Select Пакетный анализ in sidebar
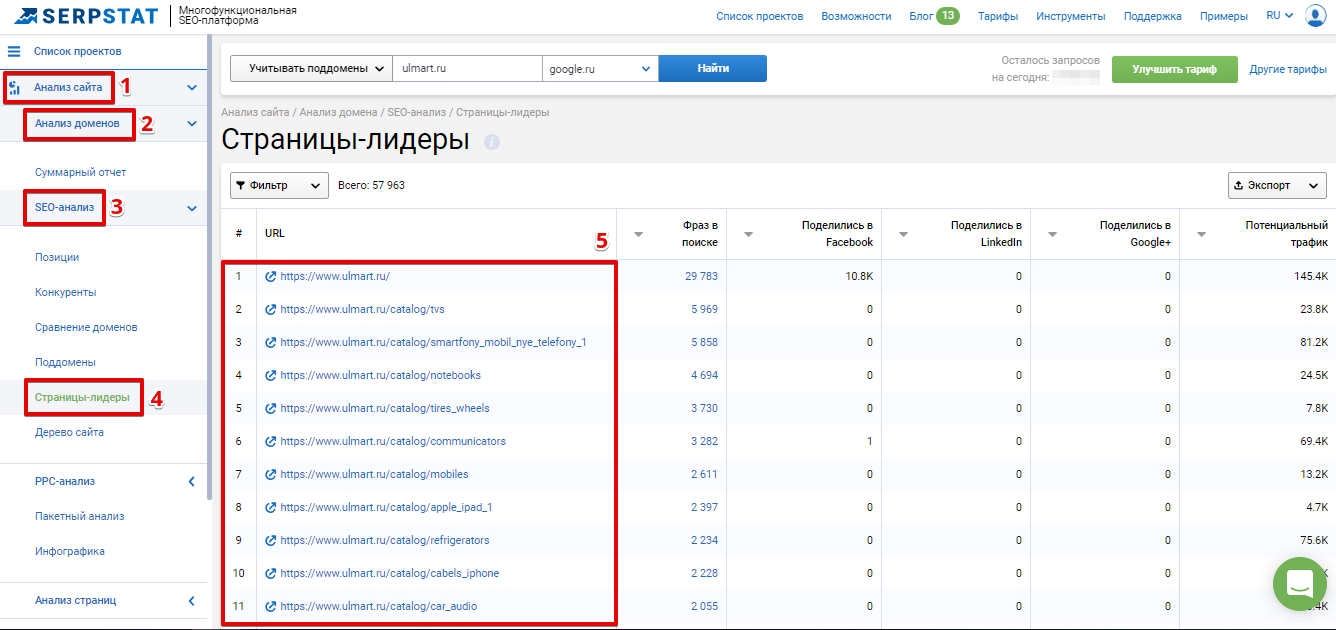 pyautogui.click(x=80, y=516)
